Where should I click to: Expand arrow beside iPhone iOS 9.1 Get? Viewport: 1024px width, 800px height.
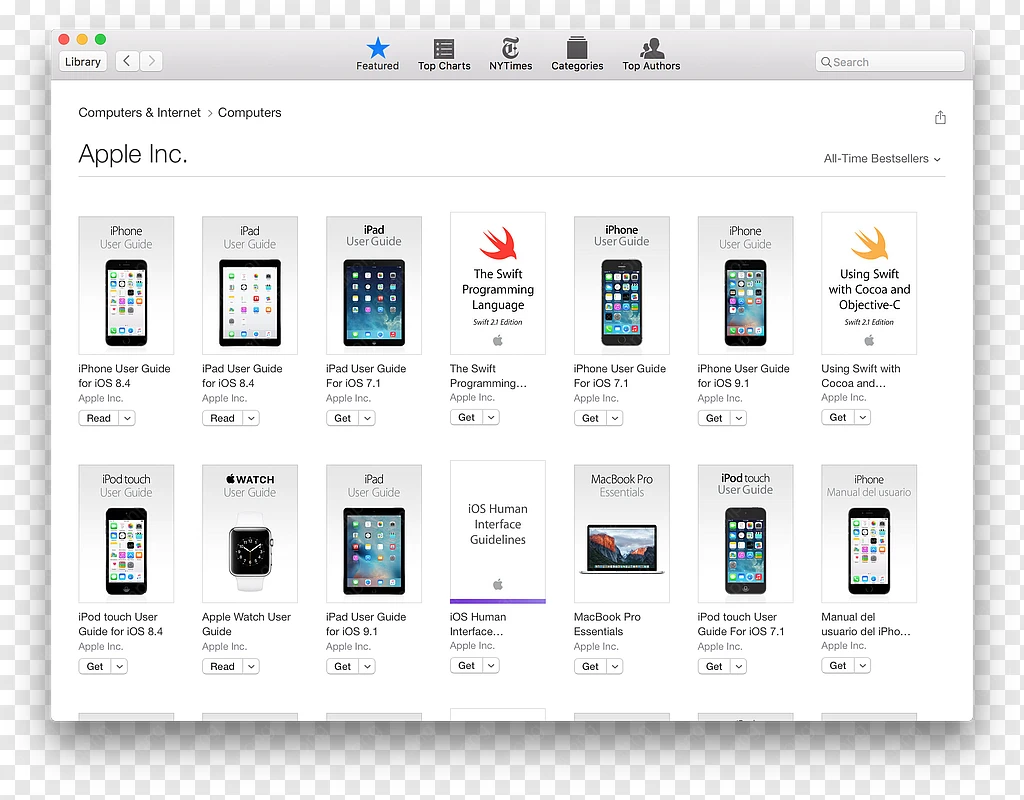coord(739,418)
